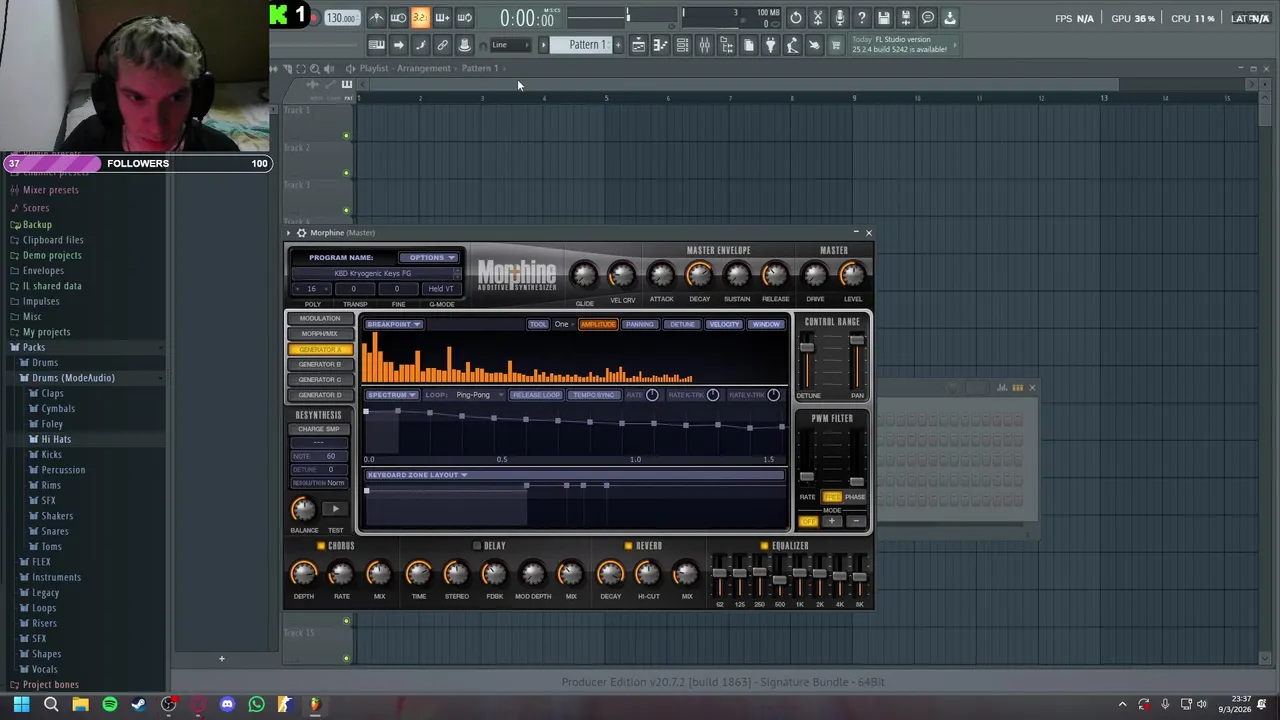Click the master LEVEL knob
Image resolution: width=1280 pixels, height=720 pixels.
[x=852, y=274]
